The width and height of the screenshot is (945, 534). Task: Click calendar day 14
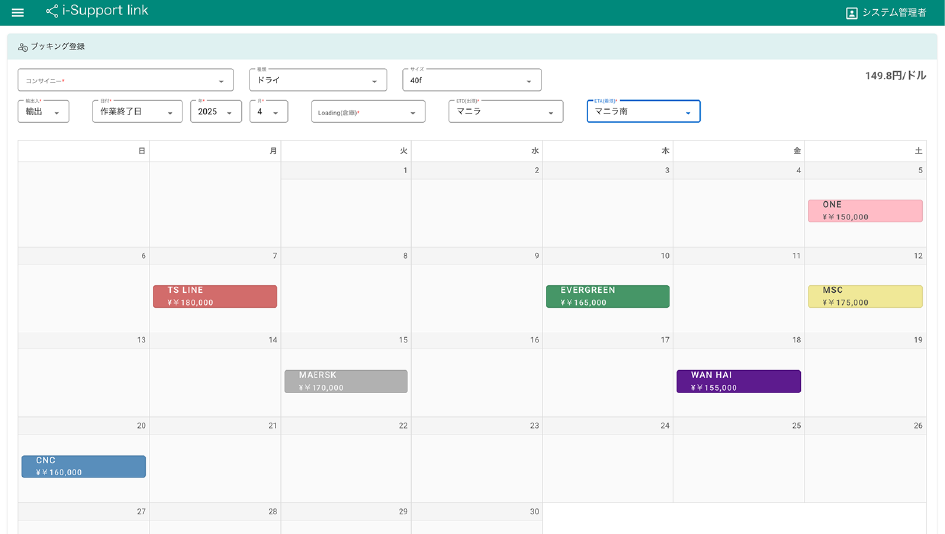[215, 374]
